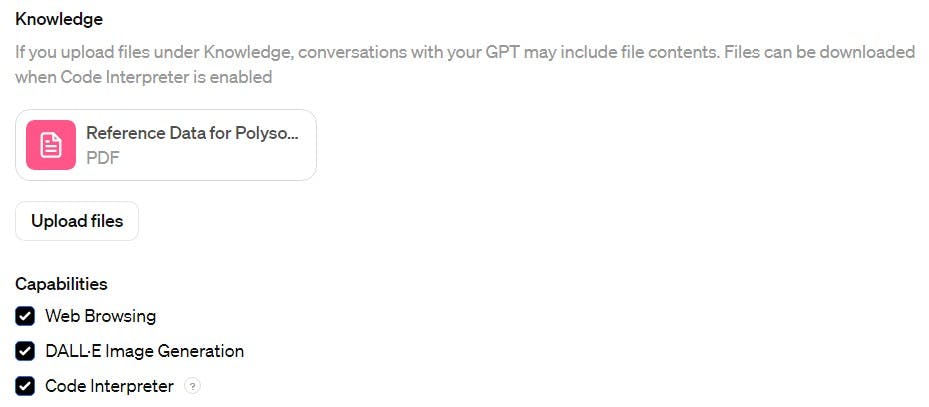929x407 pixels.
Task: Open the Code Interpreter help question mark
Action: point(193,386)
